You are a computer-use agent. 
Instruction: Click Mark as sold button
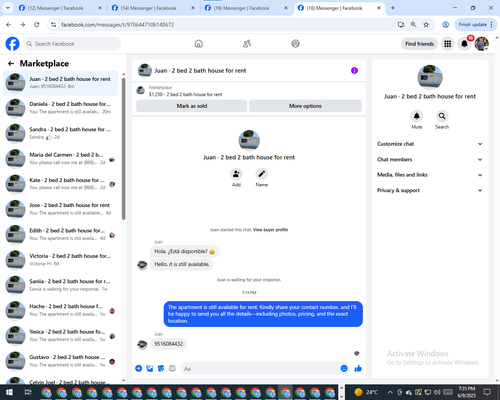click(x=192, y=106)
